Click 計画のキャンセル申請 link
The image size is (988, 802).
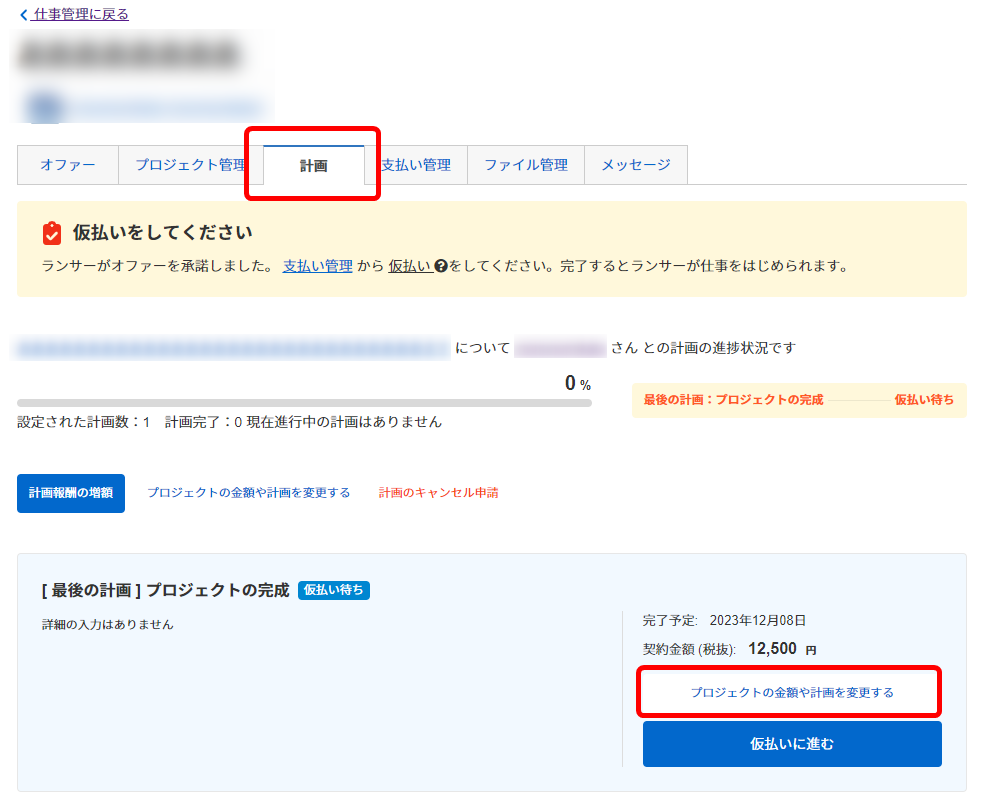pyautogui.click(x=439, y=493)
